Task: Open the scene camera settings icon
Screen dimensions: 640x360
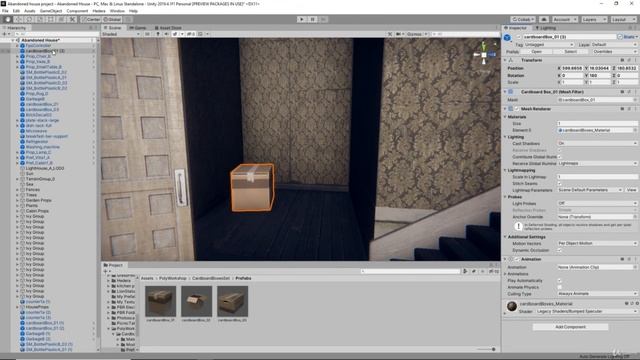Action: [x=399, y=34]
